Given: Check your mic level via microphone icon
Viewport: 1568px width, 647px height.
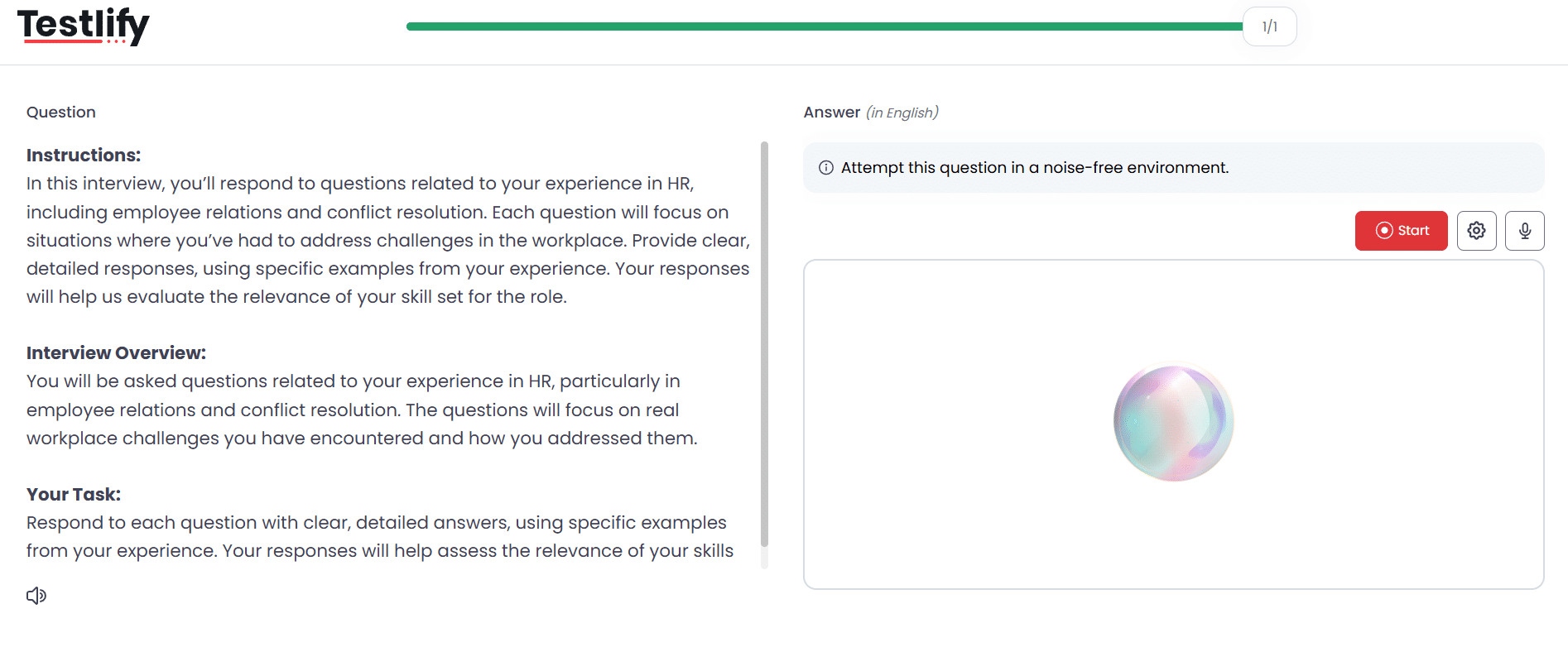Looking at the screenshot, I should point(1524,230).
